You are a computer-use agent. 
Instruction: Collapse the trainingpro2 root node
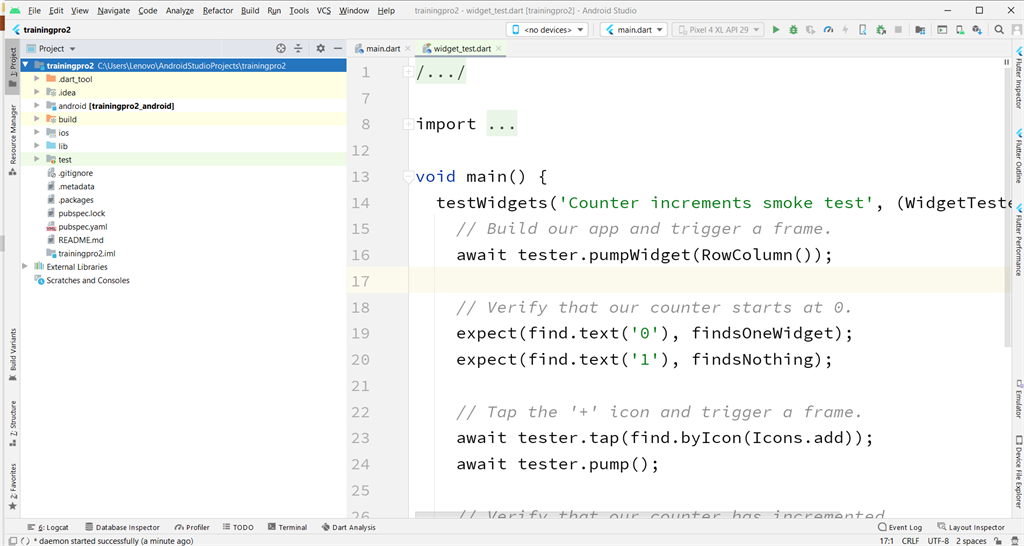[x=25, y=65]
